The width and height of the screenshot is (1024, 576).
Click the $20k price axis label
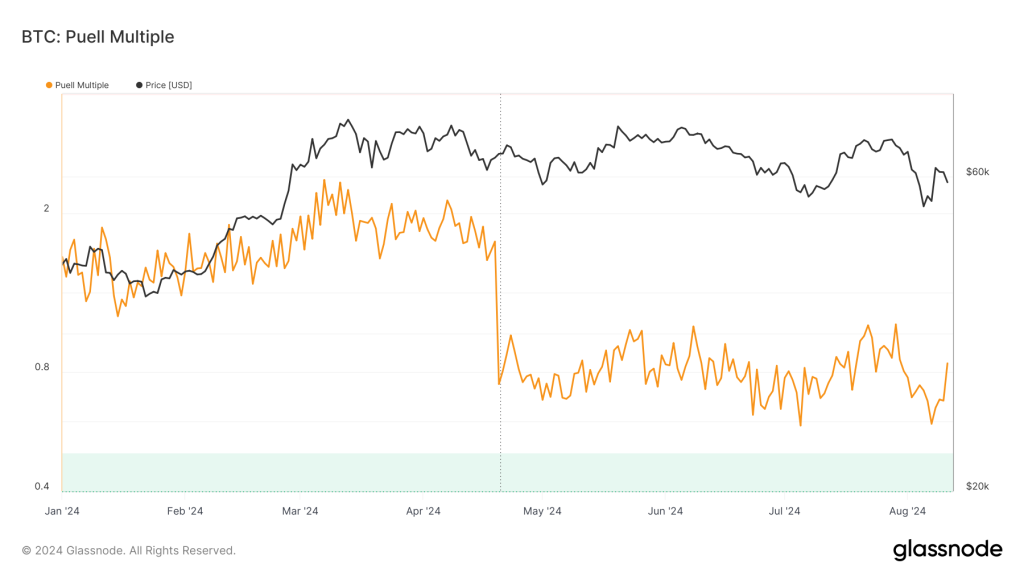pyautogui.click(x=977, y=487)
